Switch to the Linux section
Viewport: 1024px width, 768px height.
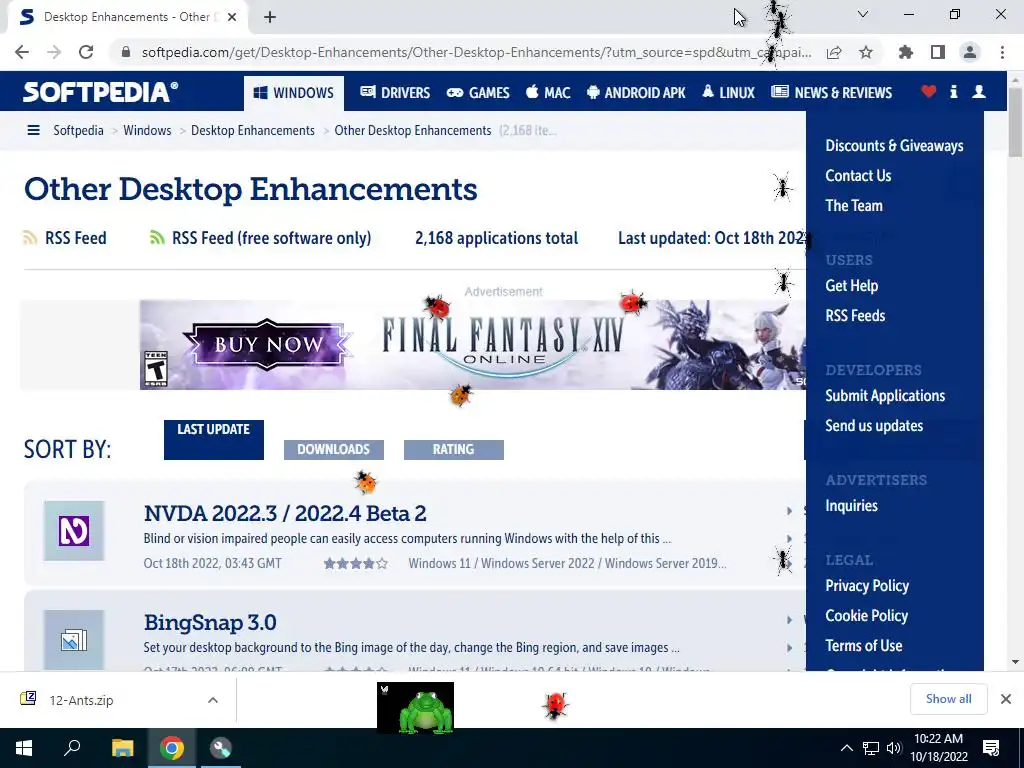[x=728, y=93]
